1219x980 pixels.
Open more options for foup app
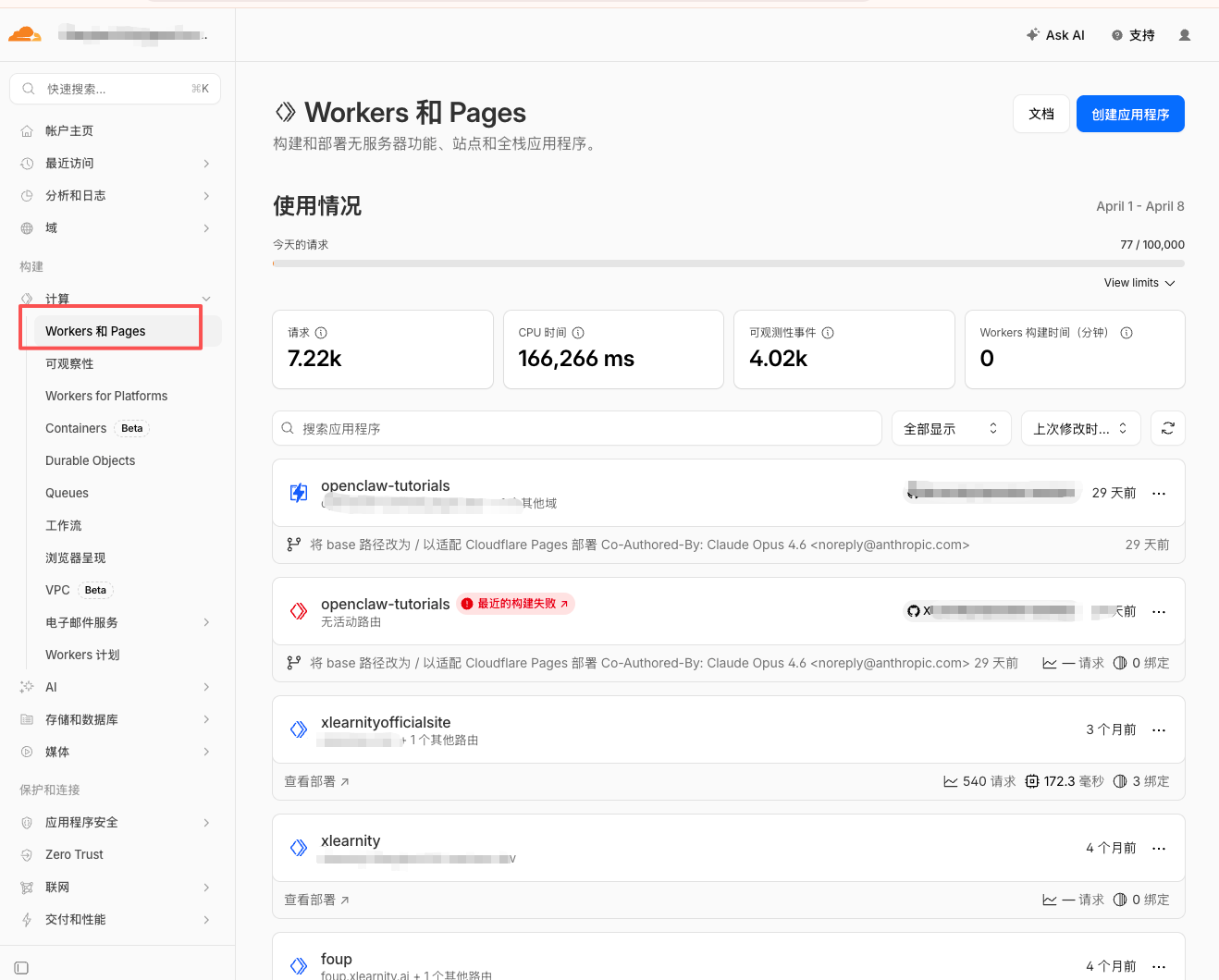pyautogui.click(x=1159, y=967)
